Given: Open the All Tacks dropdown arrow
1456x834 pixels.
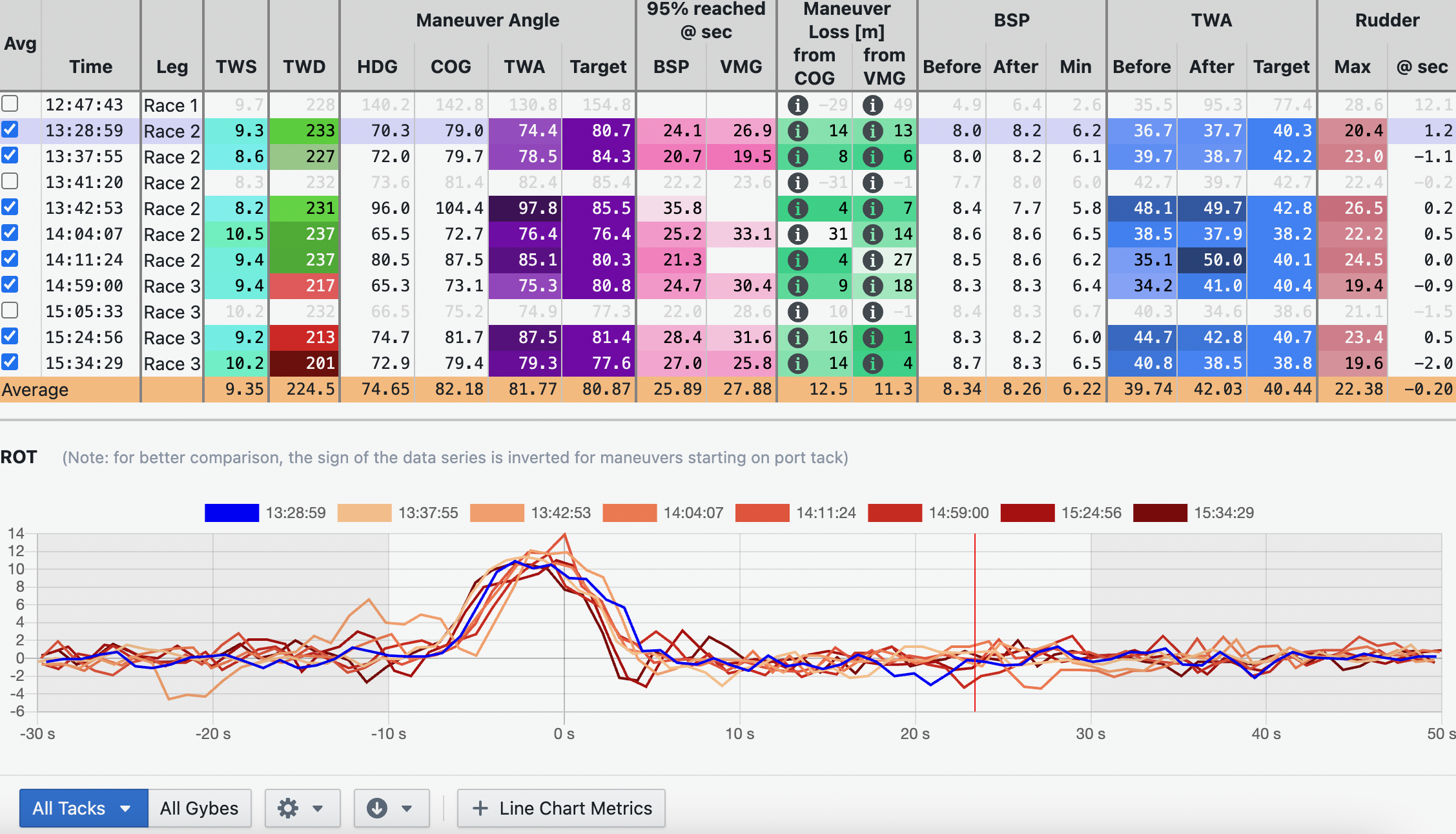Looking at the screenshot, I should coord(125,809).
